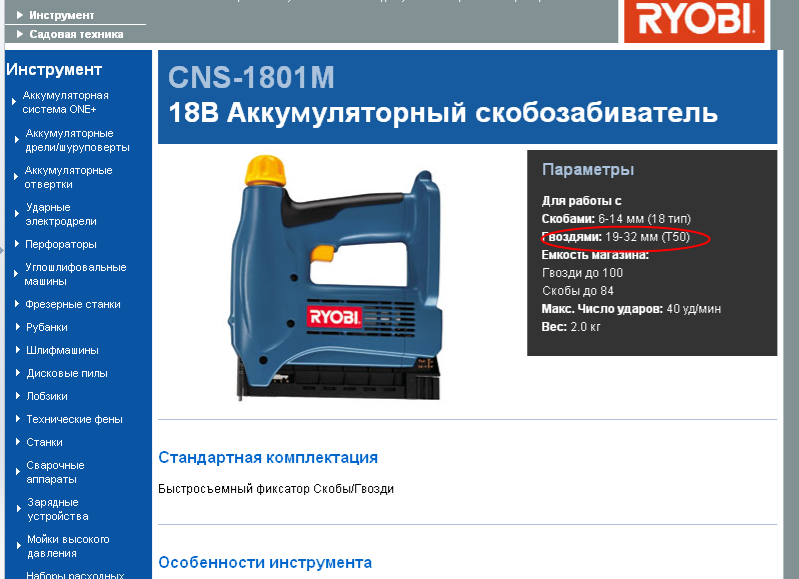Image resolution: width=799 pixels, height=579 pixels.
Task: Click arrow beside Перфораторы
Action: point(17,244)
